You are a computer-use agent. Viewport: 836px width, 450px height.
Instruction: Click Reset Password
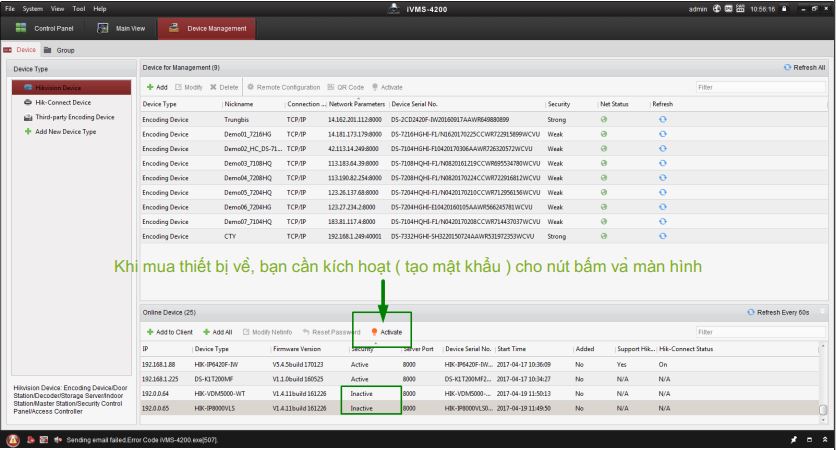coord(332,332)
